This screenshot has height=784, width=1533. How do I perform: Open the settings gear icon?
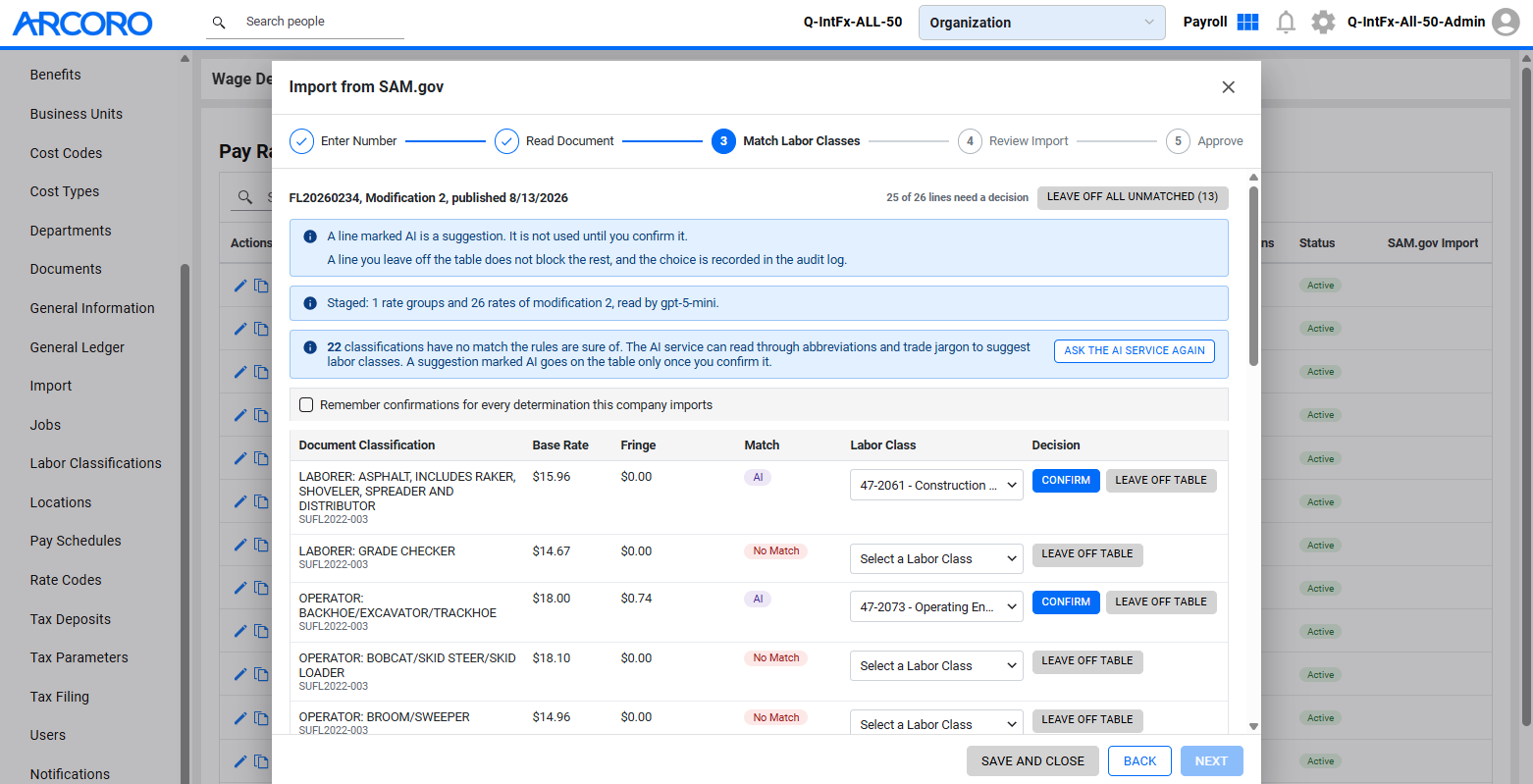click(x=1323, y=22)
